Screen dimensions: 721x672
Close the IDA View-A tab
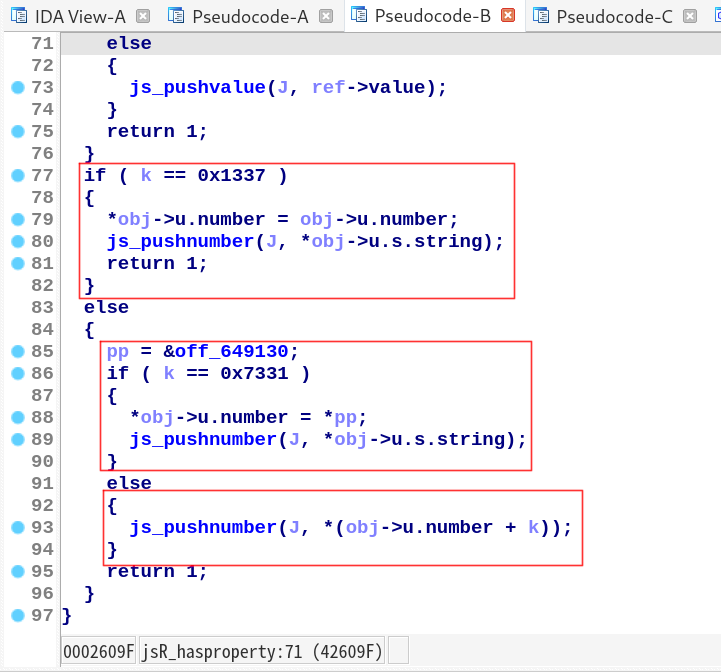143,15
